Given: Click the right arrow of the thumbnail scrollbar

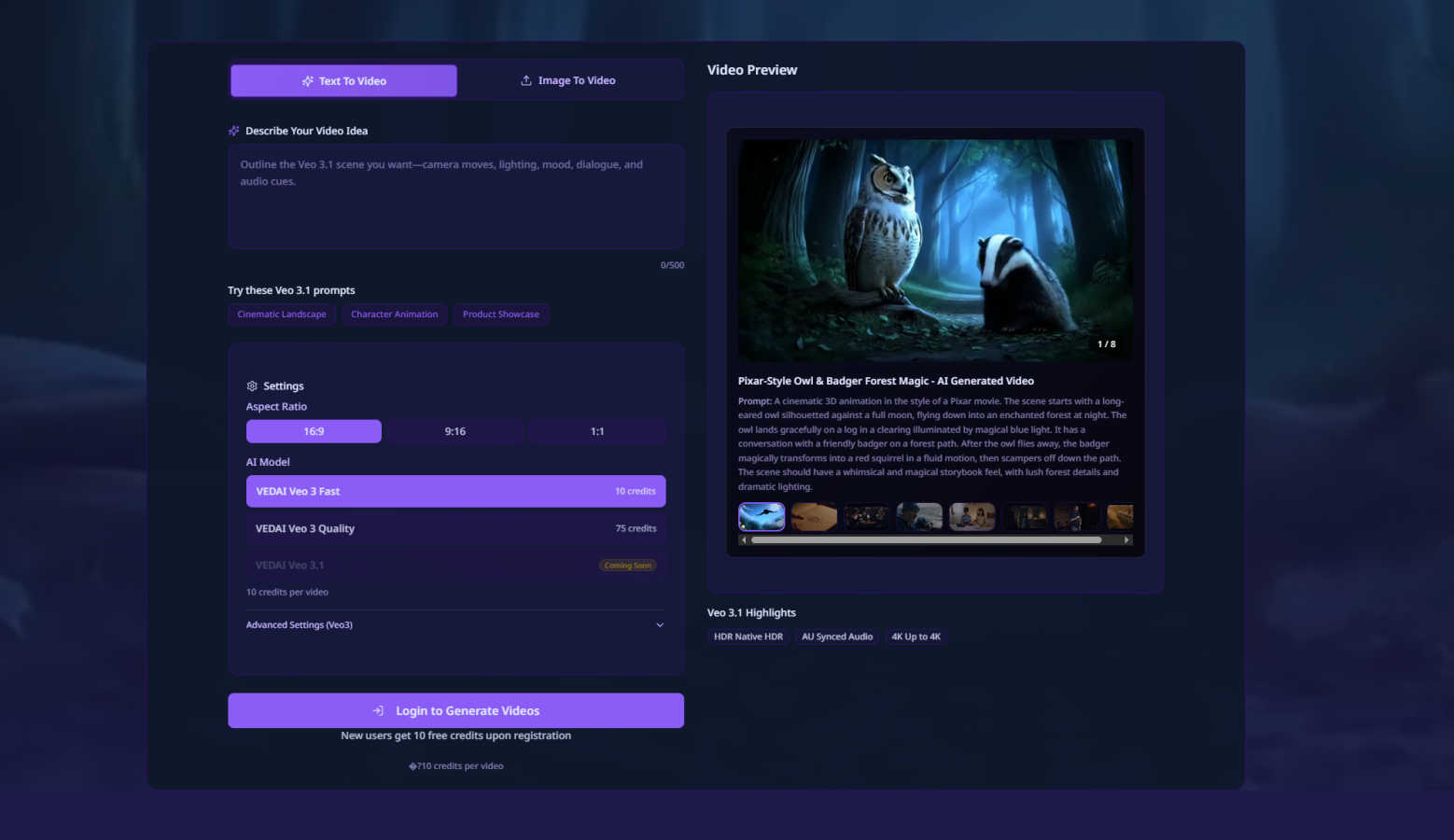Looking at the screenshot, I should click(1126, 540).
